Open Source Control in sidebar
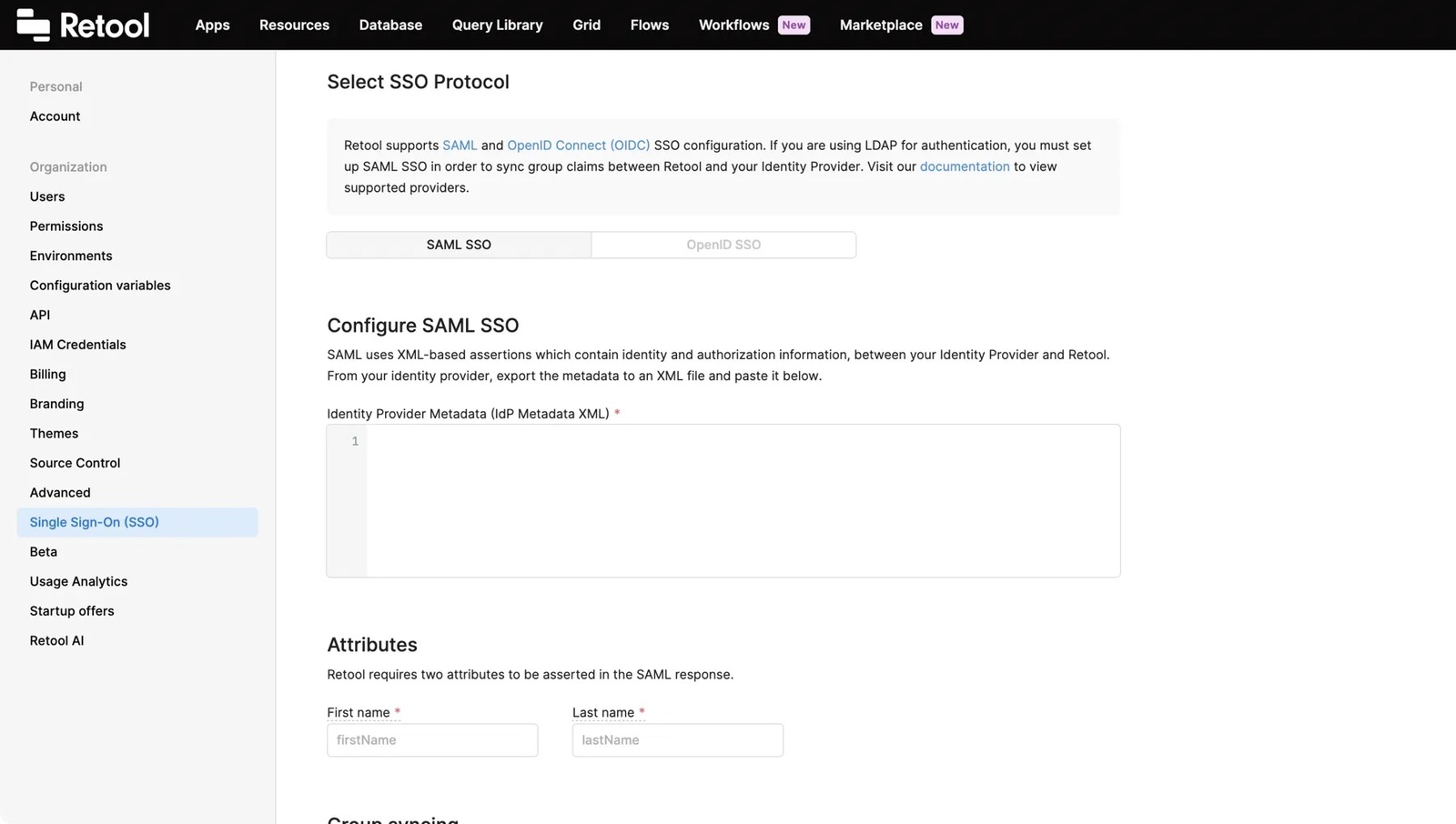Viewport: 1456px width, 824px height. (x=75, y=463)
